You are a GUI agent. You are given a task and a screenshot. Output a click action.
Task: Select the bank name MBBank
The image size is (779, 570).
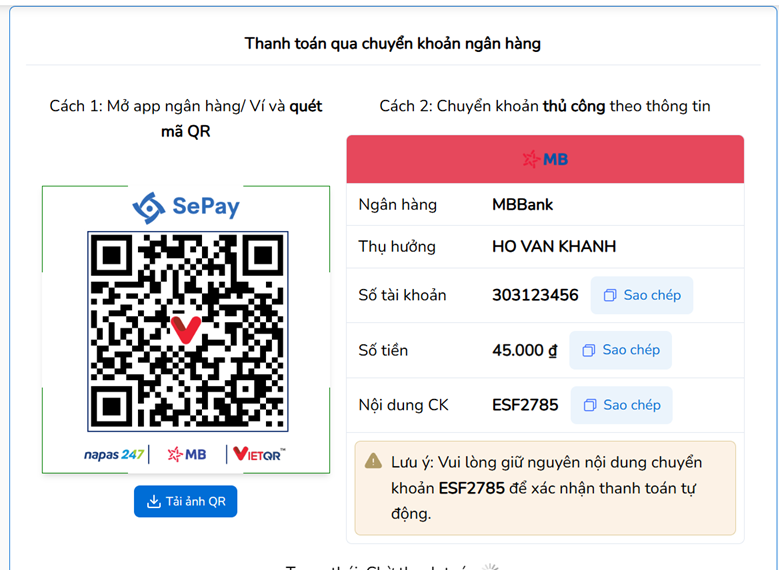(522, 205)
